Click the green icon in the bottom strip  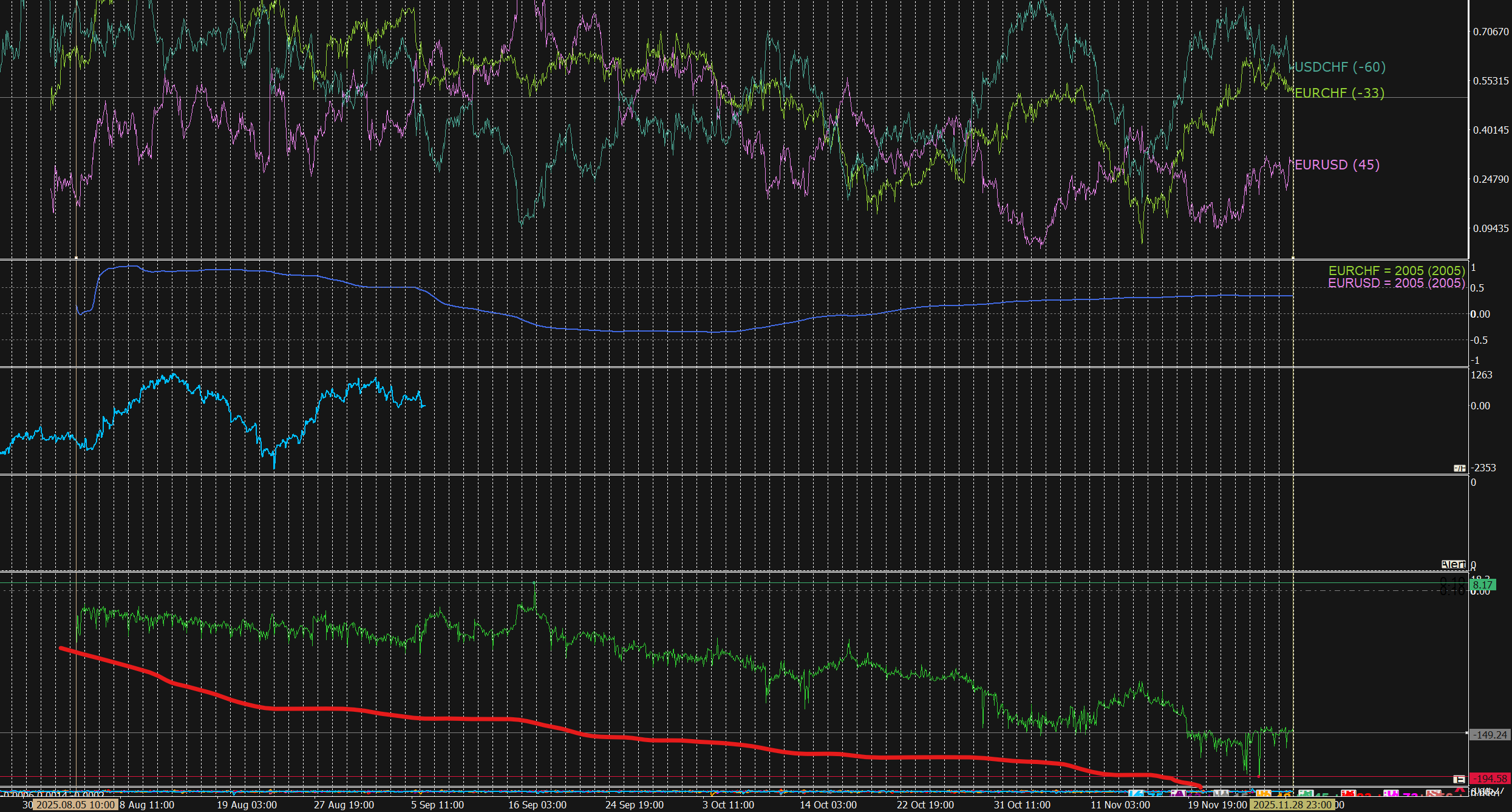1306,793
